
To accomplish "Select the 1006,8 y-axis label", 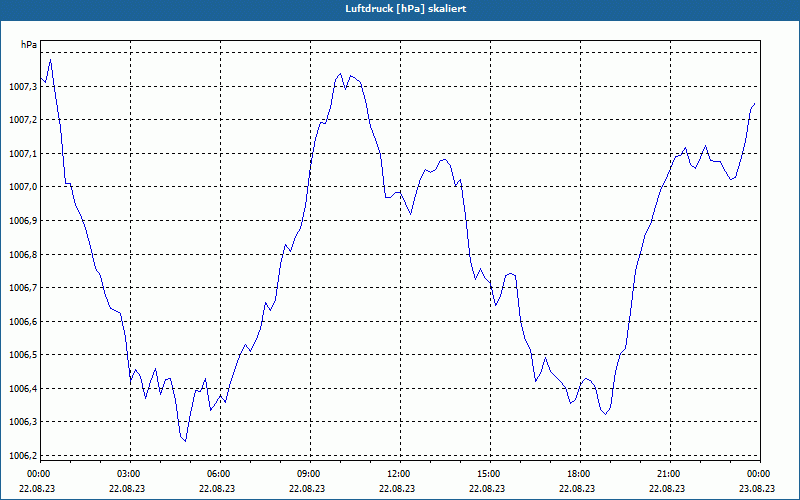I will (x=23, y=255).
